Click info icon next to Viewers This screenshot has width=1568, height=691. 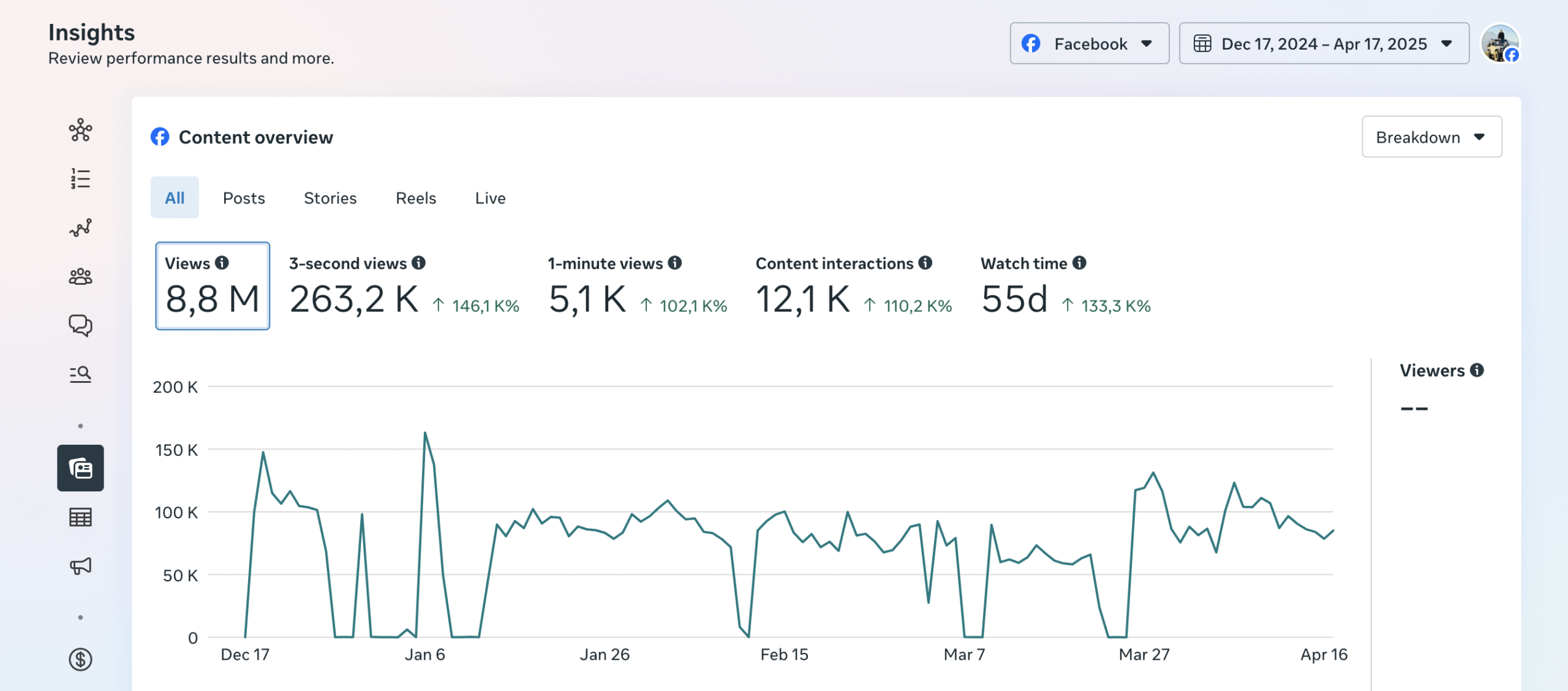coord(1477,370)
